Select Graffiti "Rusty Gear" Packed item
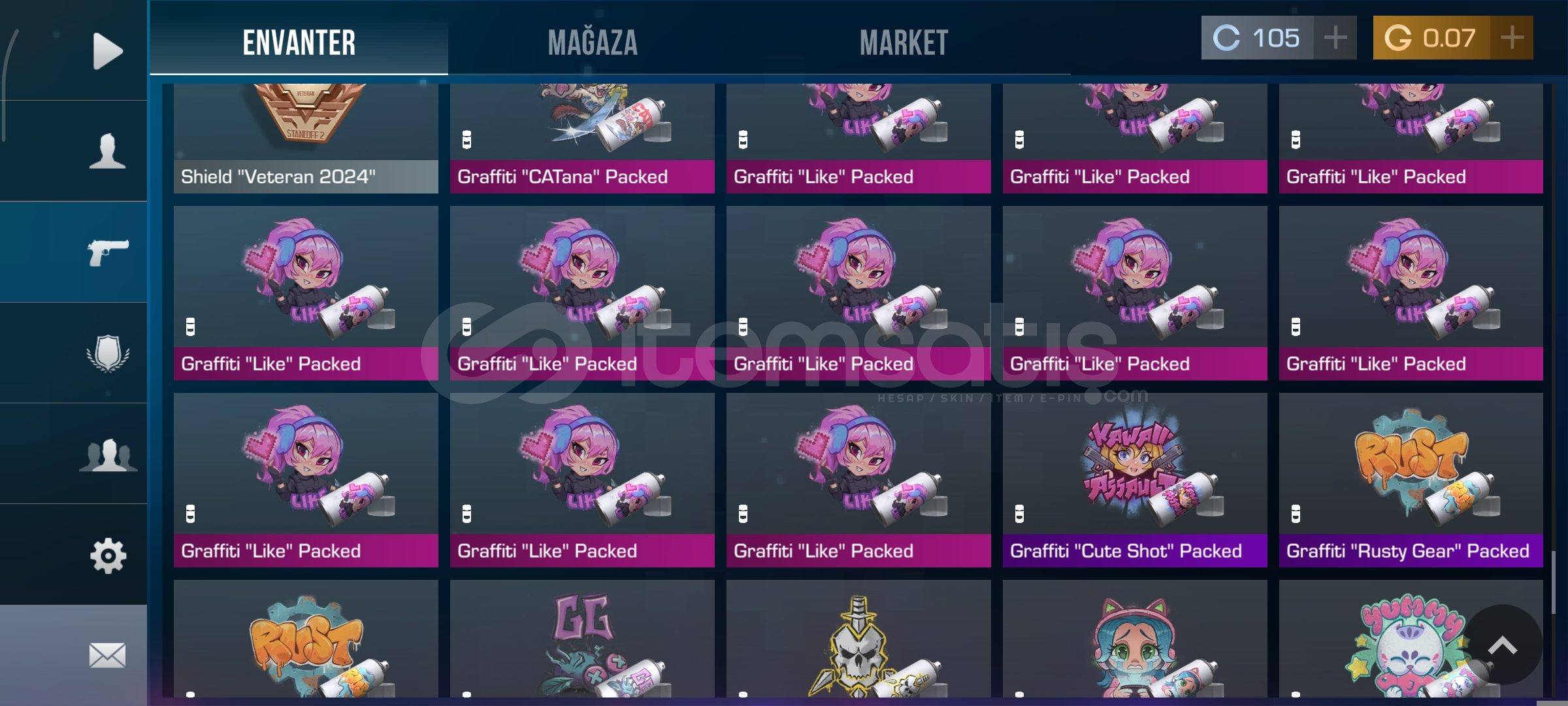This screenshot has width=1568, height=706. pos(1411,480)
